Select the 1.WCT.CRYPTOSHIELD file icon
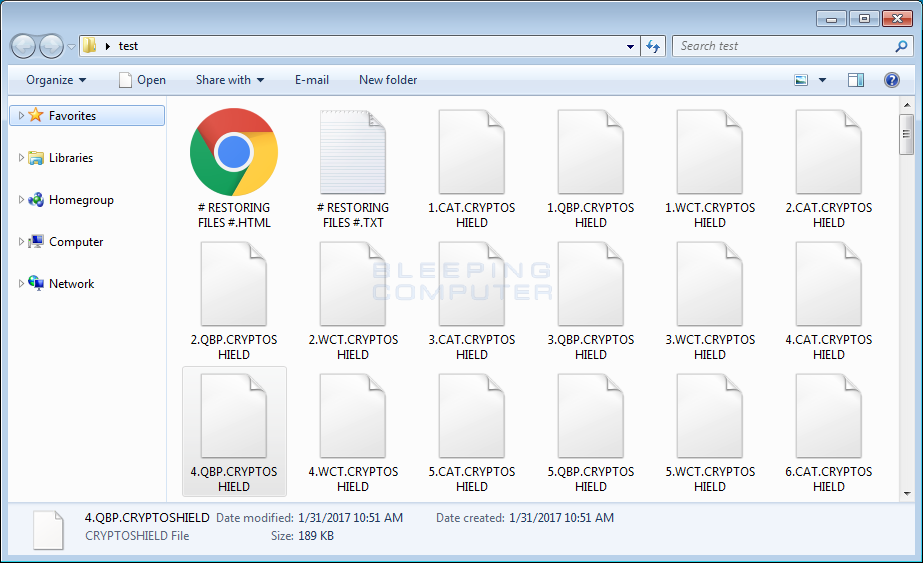Viewport: 923px width, 563px height. pos(709,152)
